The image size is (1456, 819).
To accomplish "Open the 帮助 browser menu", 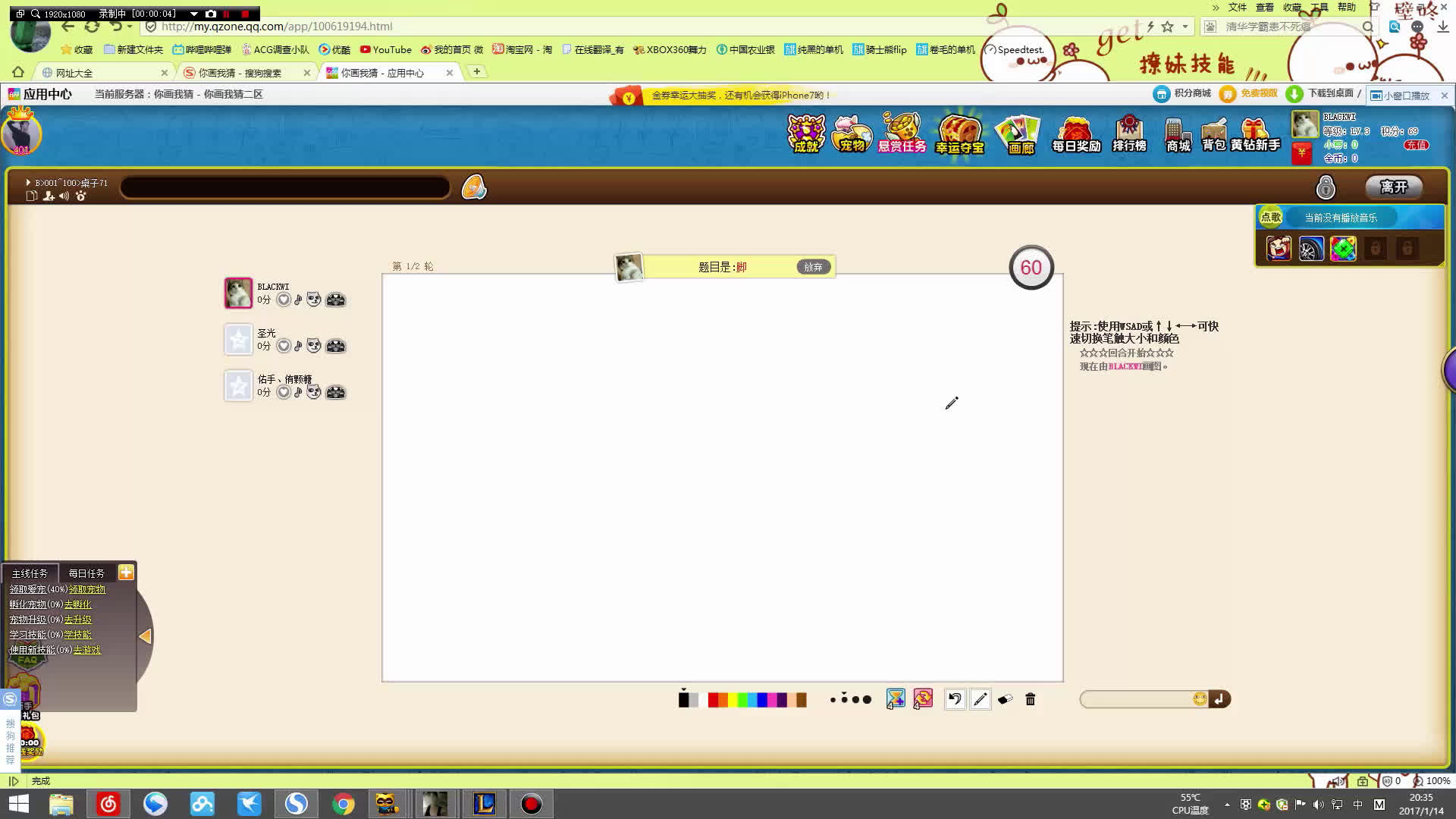I will pyautogui.click(x=1347, y=8).
